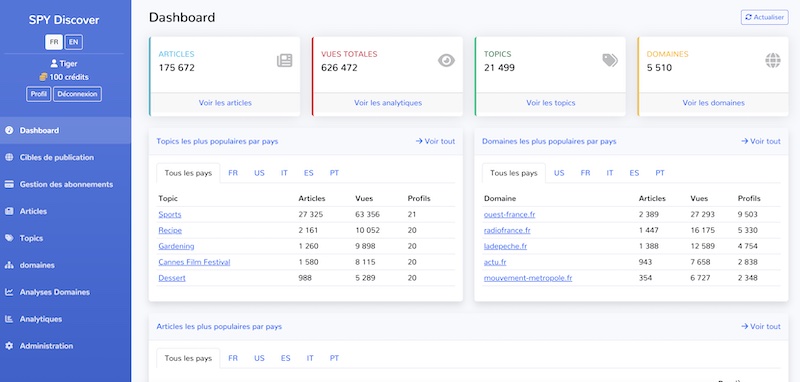The height and width of the screenshot is (382, 800).
Task: Open Voir les analytiques link
Action: point(388,103)
